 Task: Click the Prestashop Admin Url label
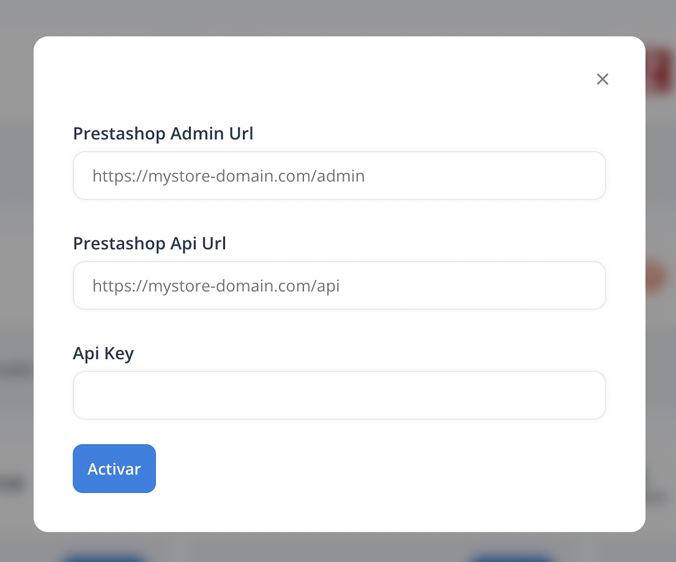(x=163, y=134)
